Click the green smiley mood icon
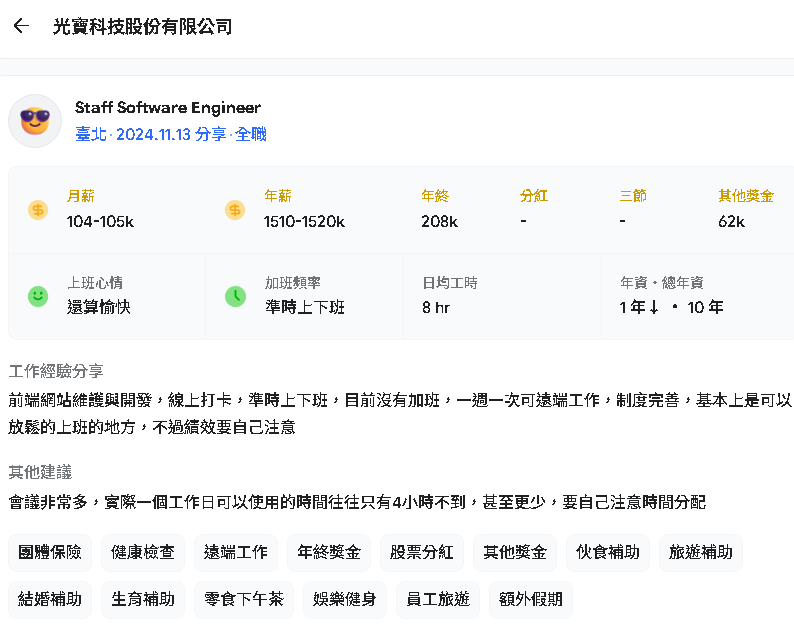 [x=38, y=296]
